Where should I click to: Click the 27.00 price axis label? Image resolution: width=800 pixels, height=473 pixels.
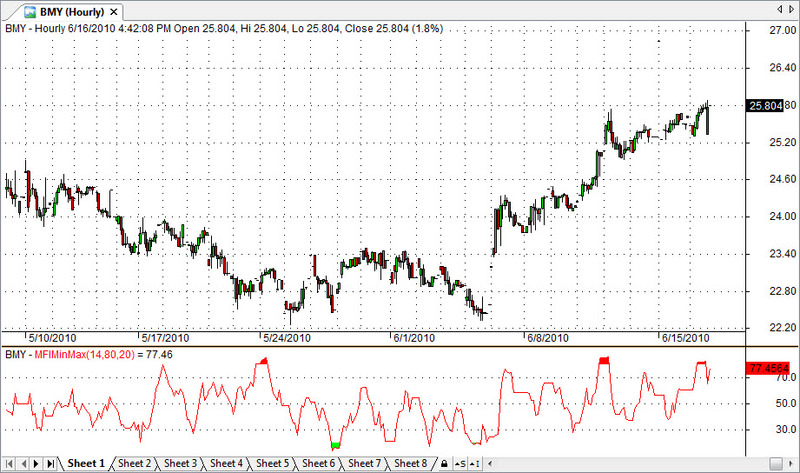783,31
